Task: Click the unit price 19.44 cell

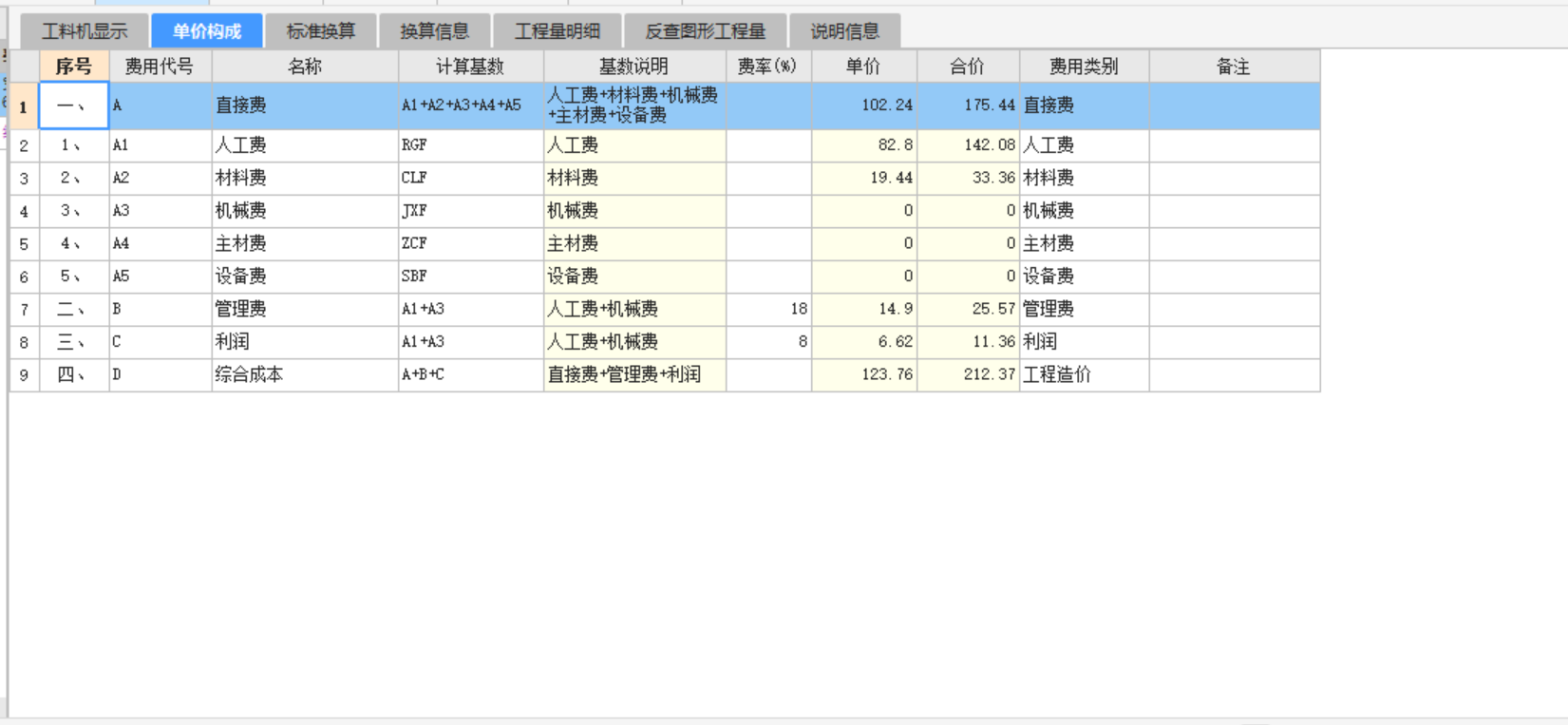Action: click(864, 179)
